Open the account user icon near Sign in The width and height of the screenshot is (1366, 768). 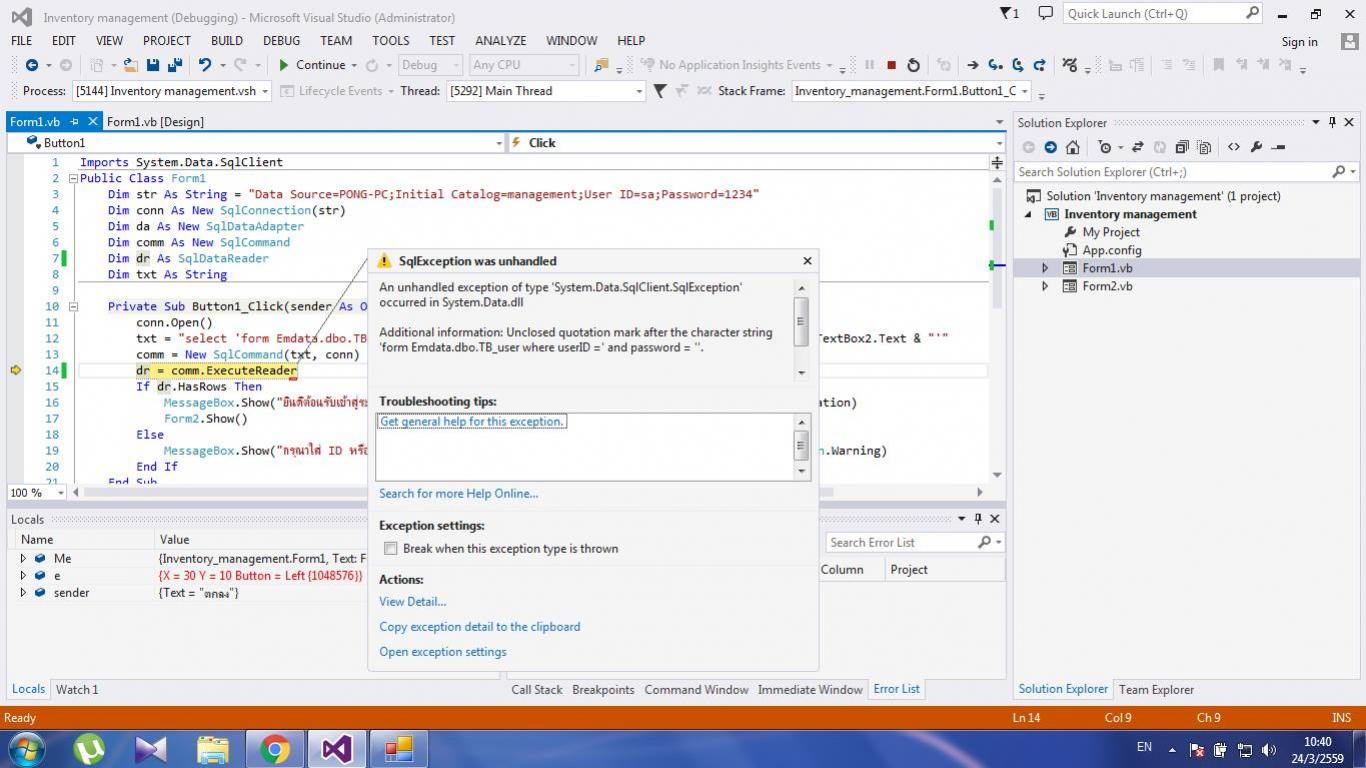1350,41
